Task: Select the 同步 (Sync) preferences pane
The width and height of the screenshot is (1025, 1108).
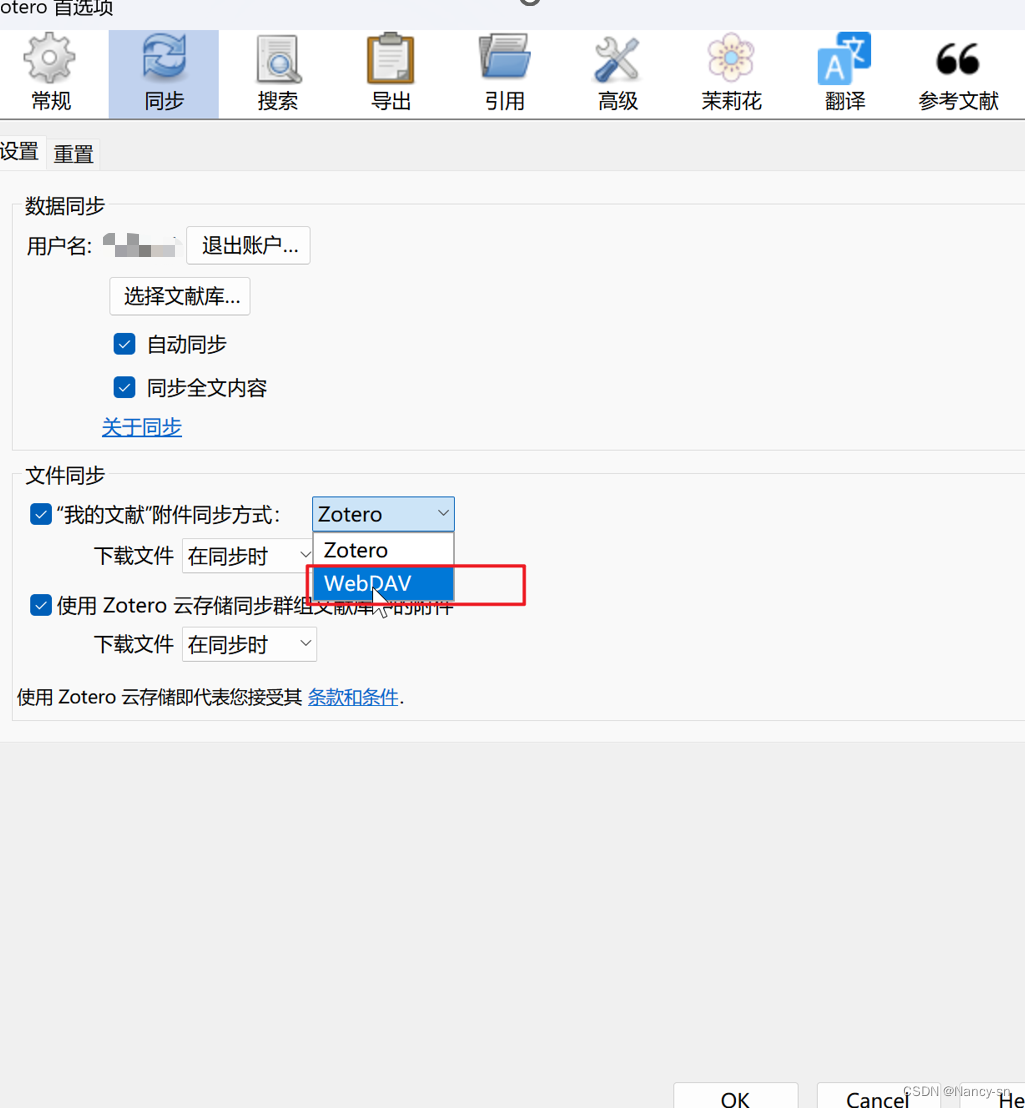Action: point(164,73)
